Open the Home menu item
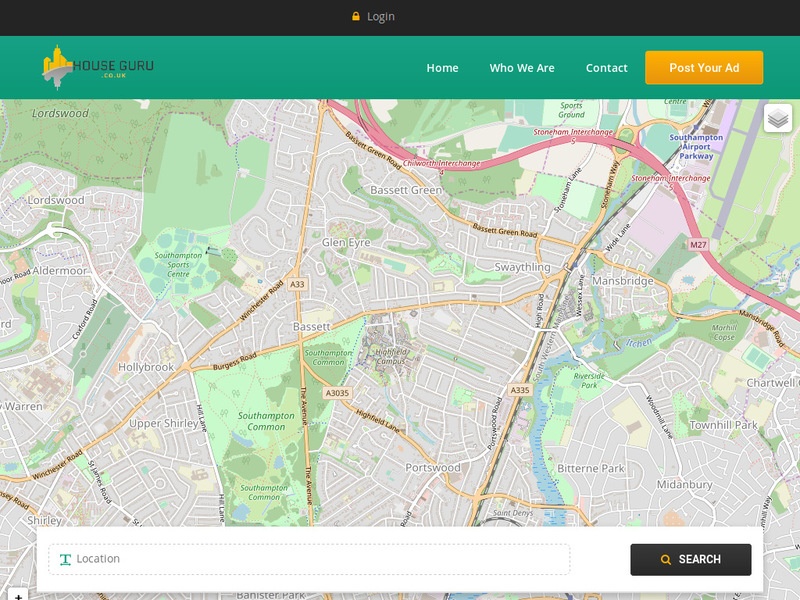800x600 pixels. click(x=442, y=68)
